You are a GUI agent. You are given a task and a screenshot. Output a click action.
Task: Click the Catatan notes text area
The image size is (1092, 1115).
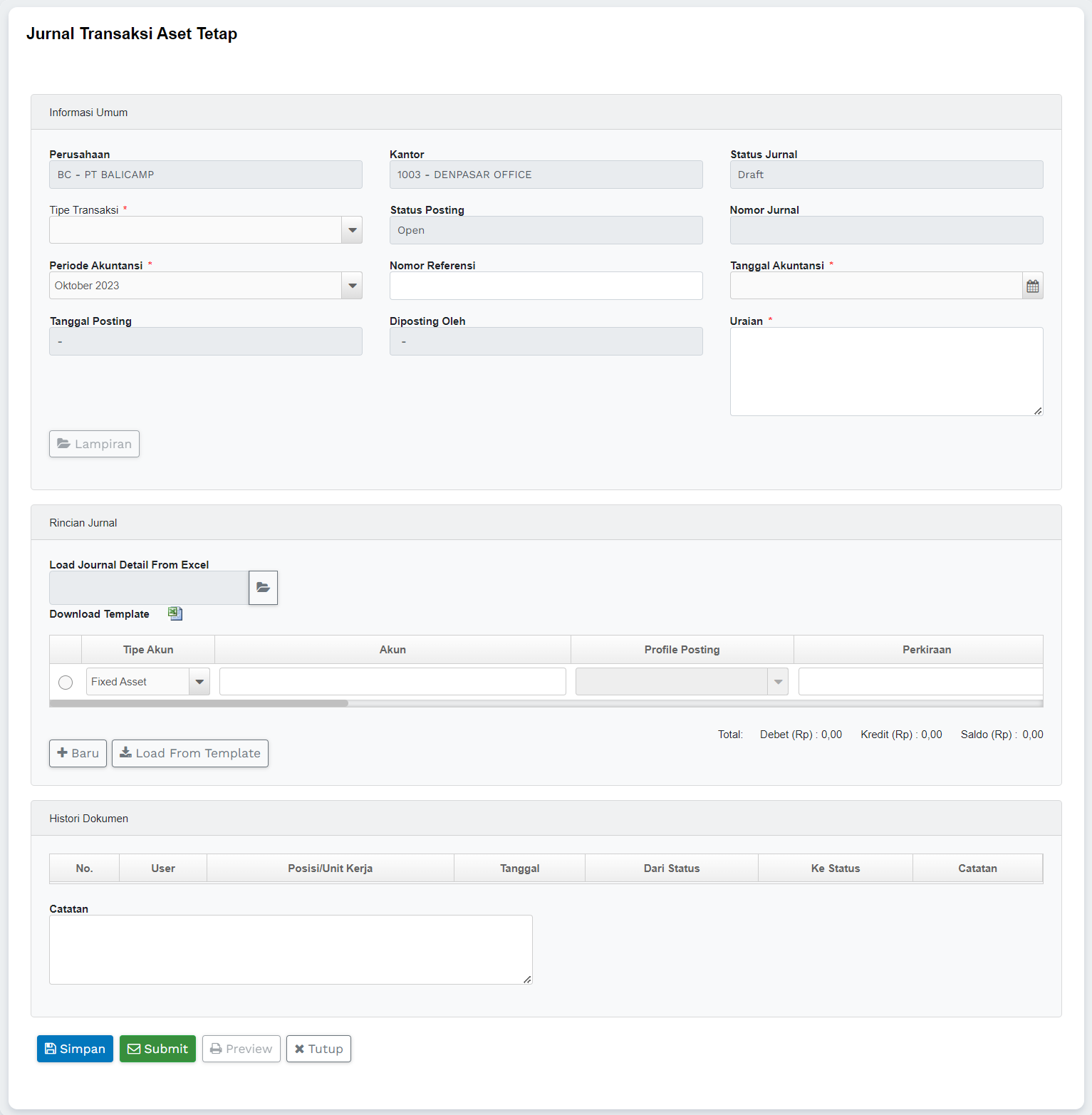click(291, 950)
